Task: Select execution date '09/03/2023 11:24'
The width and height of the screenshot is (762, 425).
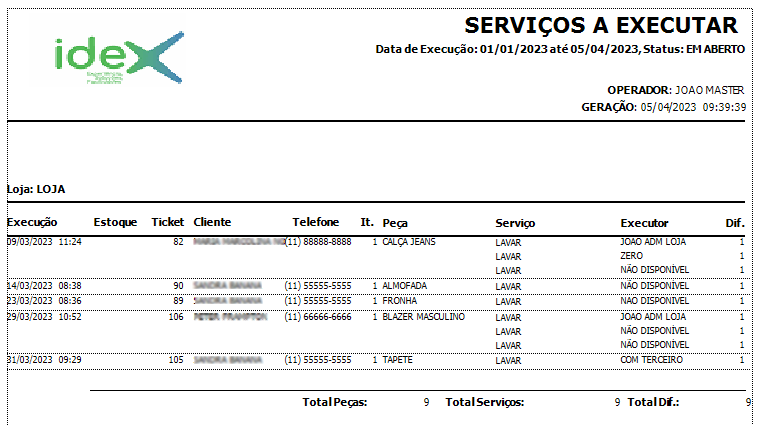Action: 44,241
